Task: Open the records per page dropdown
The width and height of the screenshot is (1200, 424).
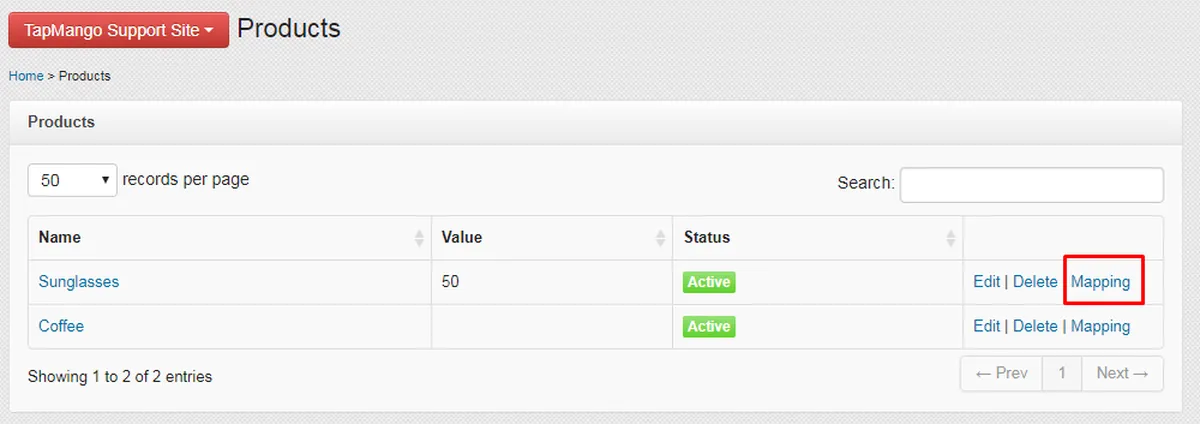Action: pyautogui.click(x=73, y=181)
